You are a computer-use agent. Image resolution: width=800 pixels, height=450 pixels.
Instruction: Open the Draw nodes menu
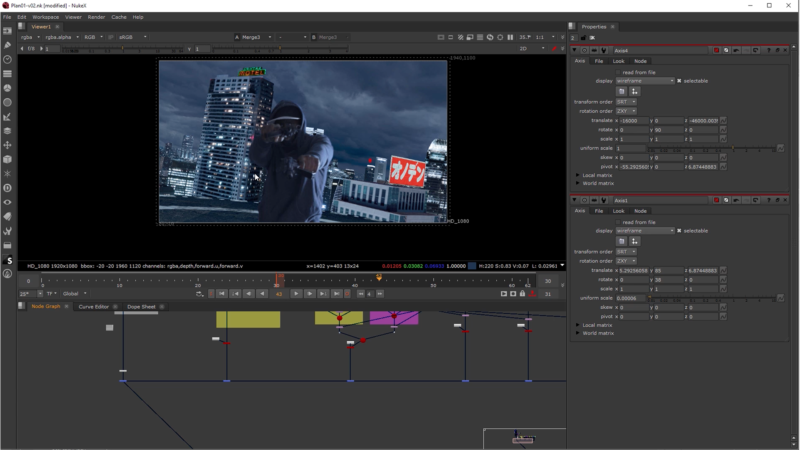7,45
